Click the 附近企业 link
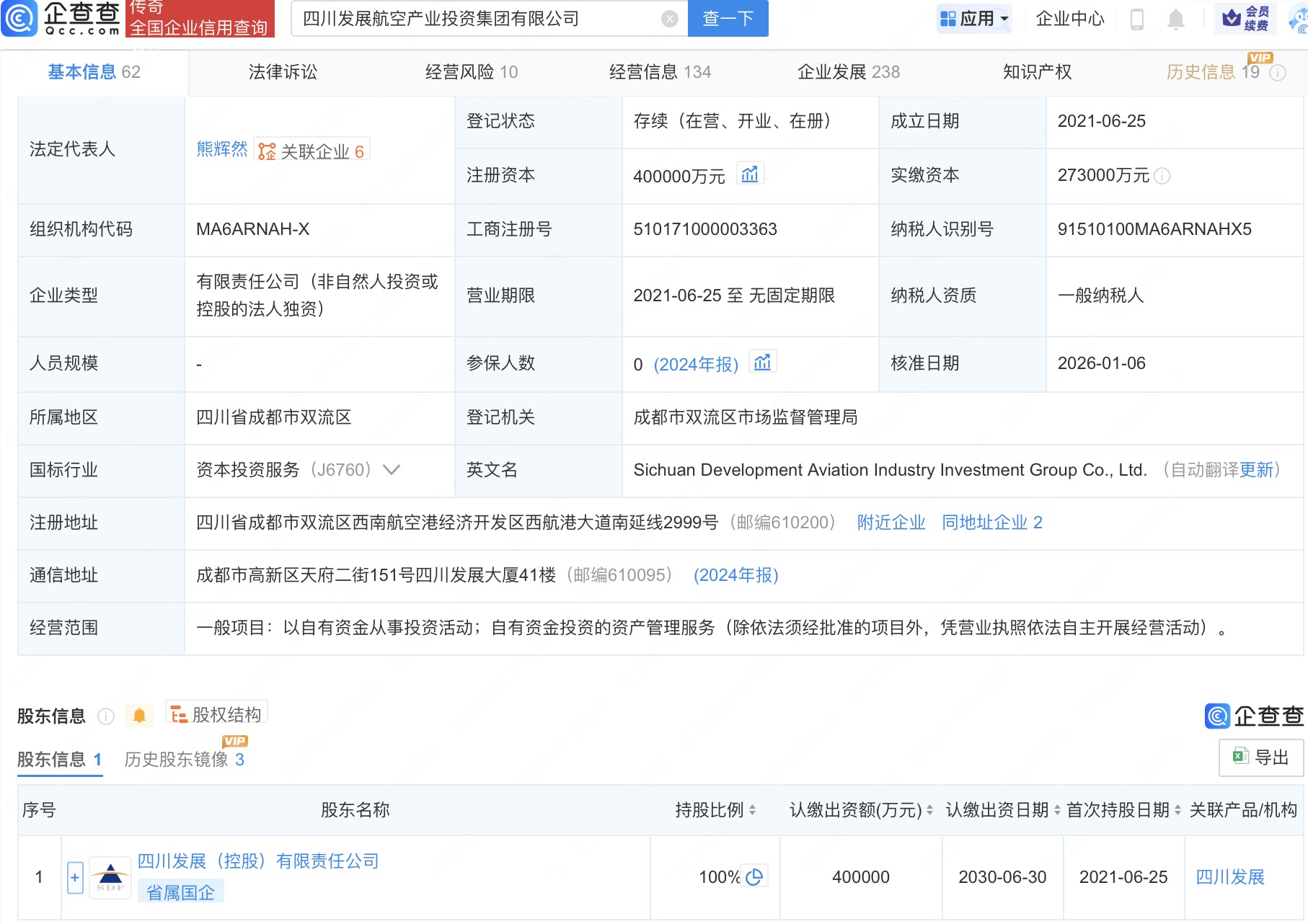This screenshot has width=1308, height=924. point(891,523)
